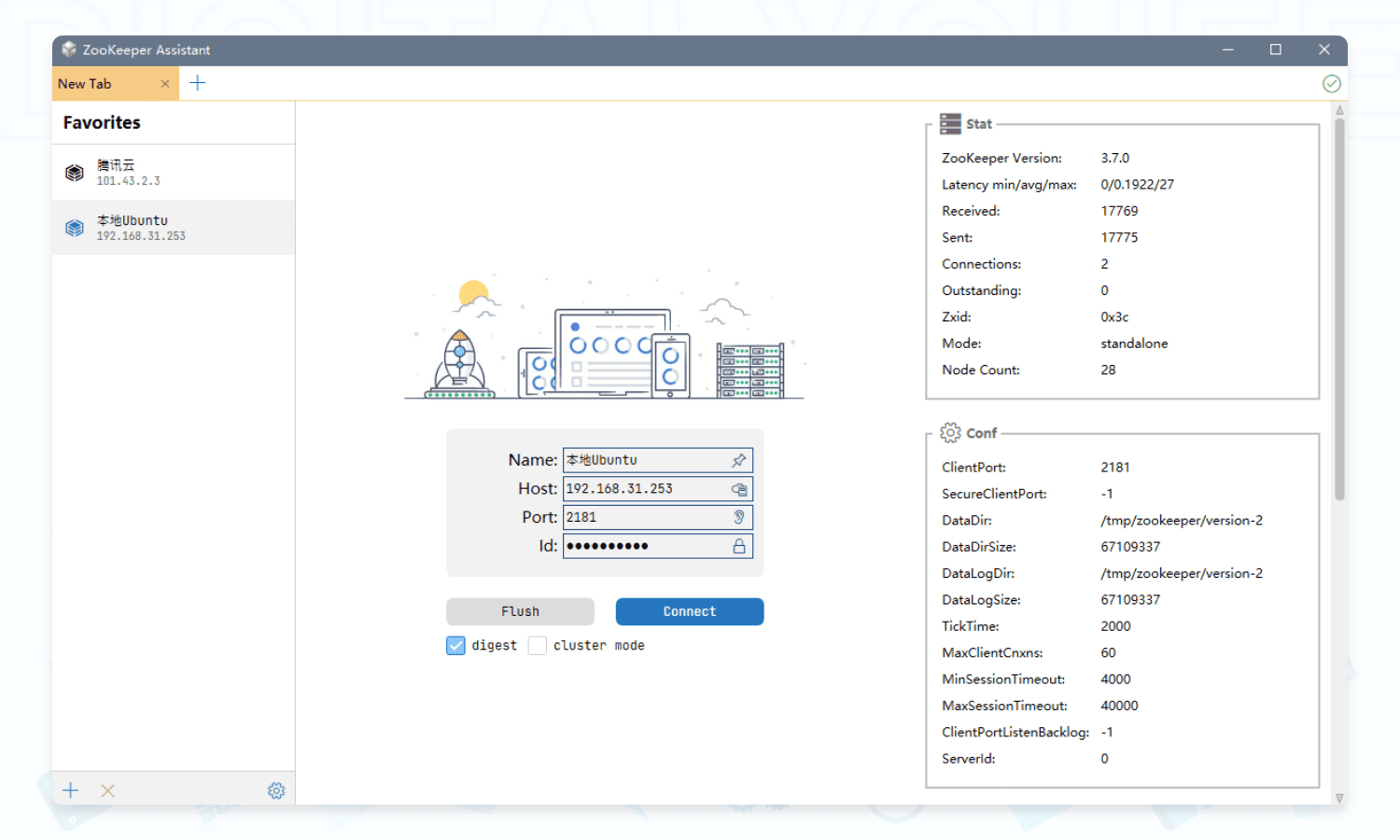Click into the Host input field

point(644,489)
